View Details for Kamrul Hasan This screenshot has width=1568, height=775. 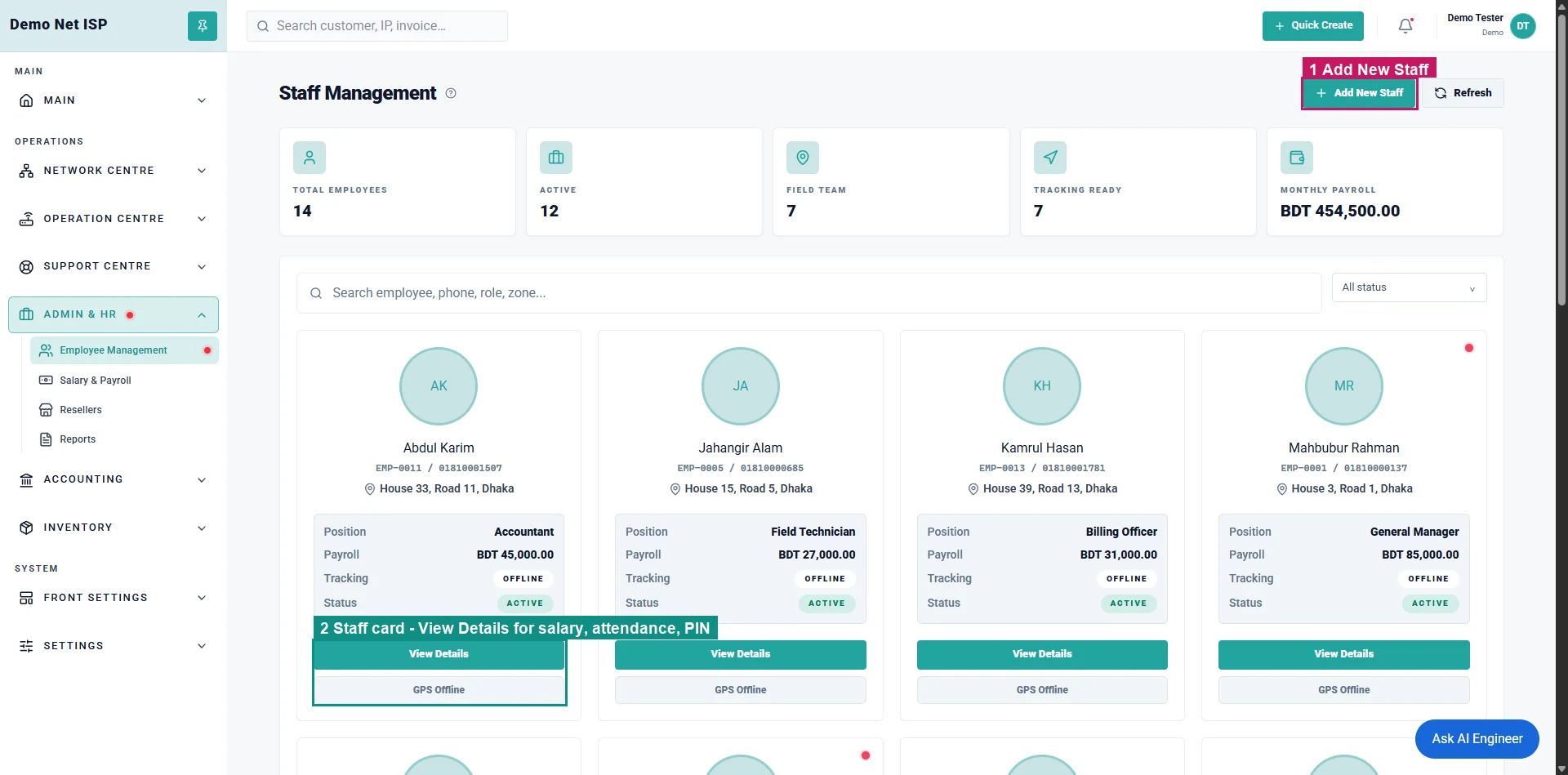click(x=1042, y=654)
